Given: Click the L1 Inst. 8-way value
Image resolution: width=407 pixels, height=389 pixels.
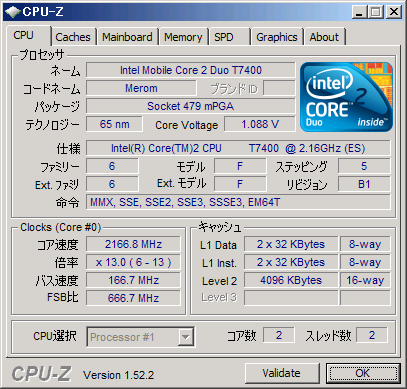Looking at the screenshot, I should coord(365,262).
